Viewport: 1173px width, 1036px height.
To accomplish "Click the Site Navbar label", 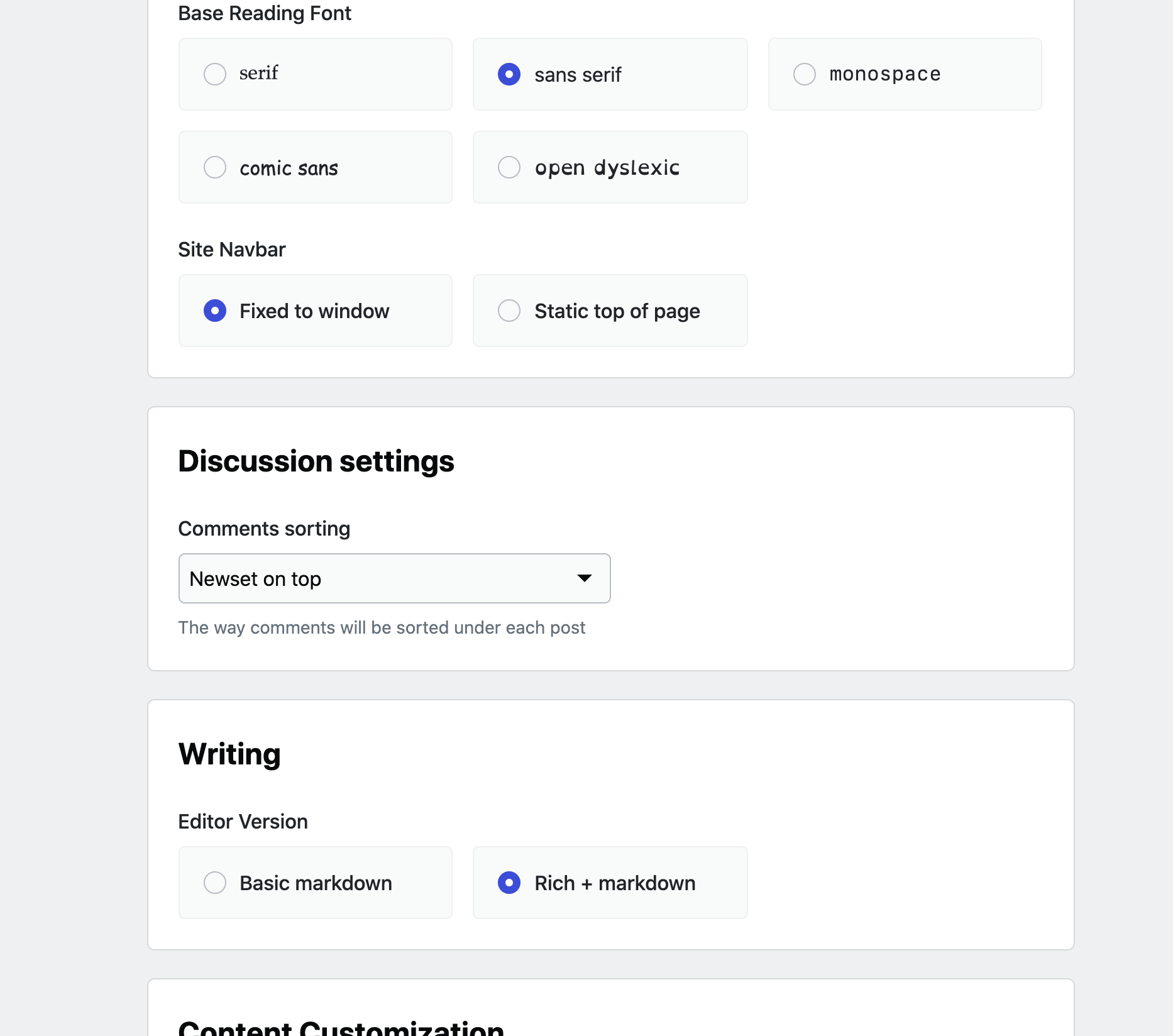I will [232, 249].
